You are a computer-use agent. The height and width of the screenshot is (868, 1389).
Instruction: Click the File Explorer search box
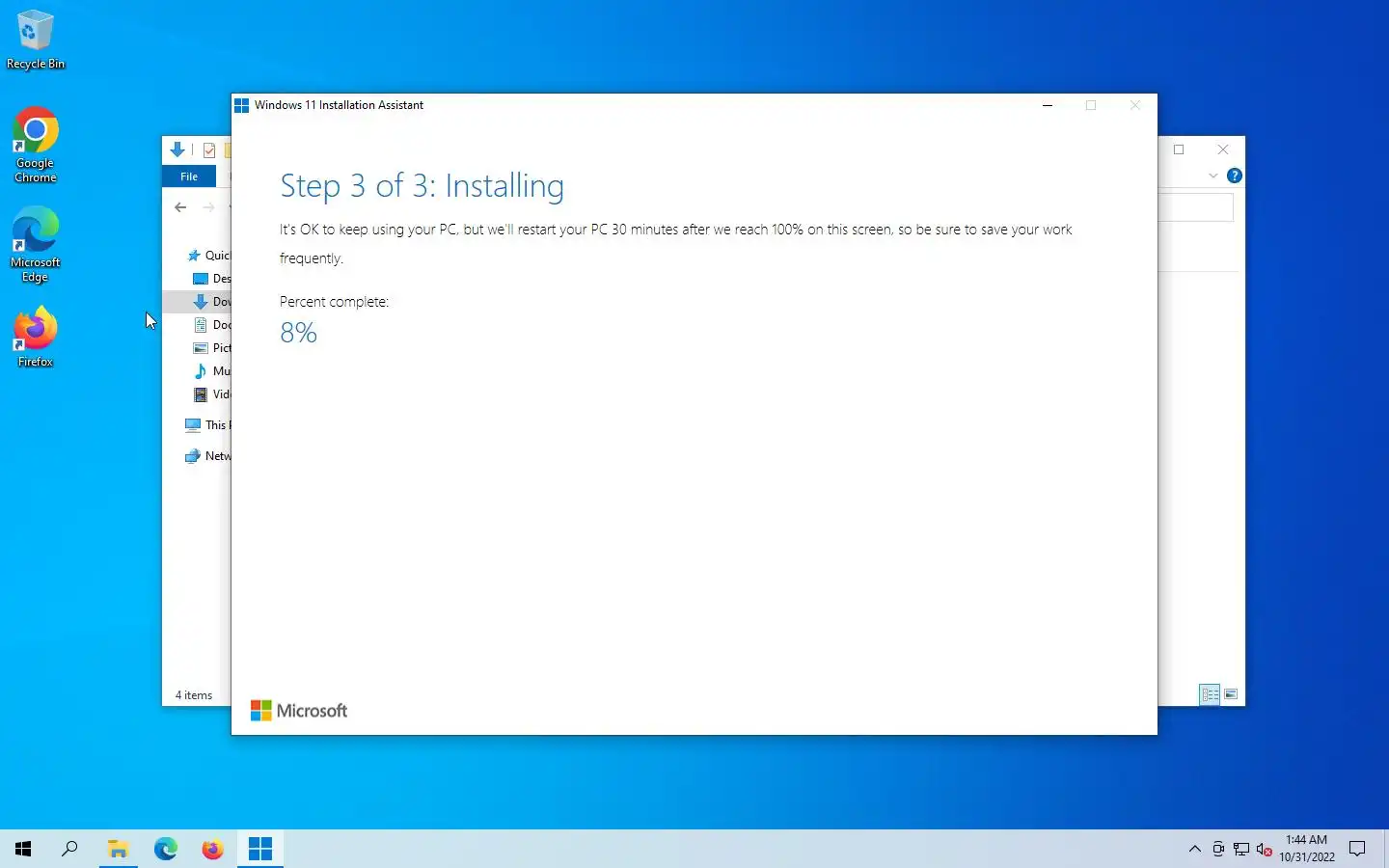click(x=1195, y=207)
